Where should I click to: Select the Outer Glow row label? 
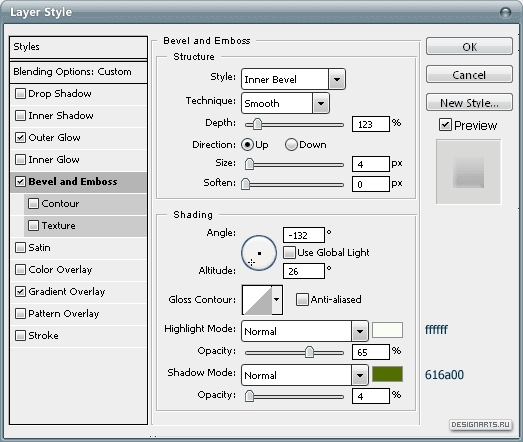(x=54, y=137)
